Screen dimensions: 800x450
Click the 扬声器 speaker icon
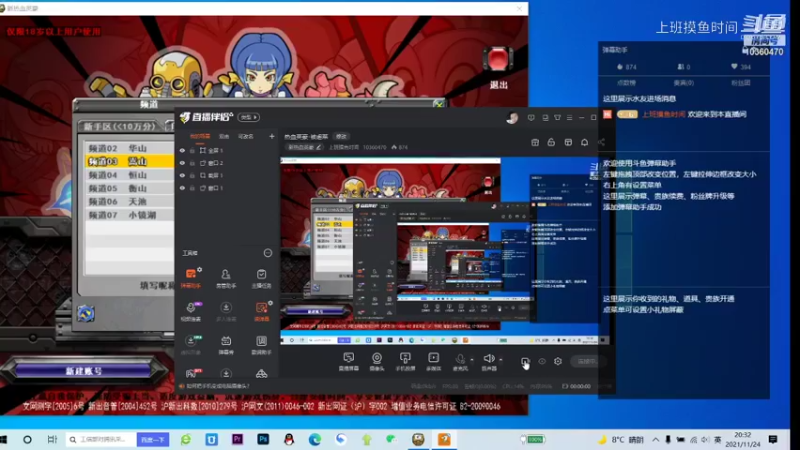[x=489, y=360]
